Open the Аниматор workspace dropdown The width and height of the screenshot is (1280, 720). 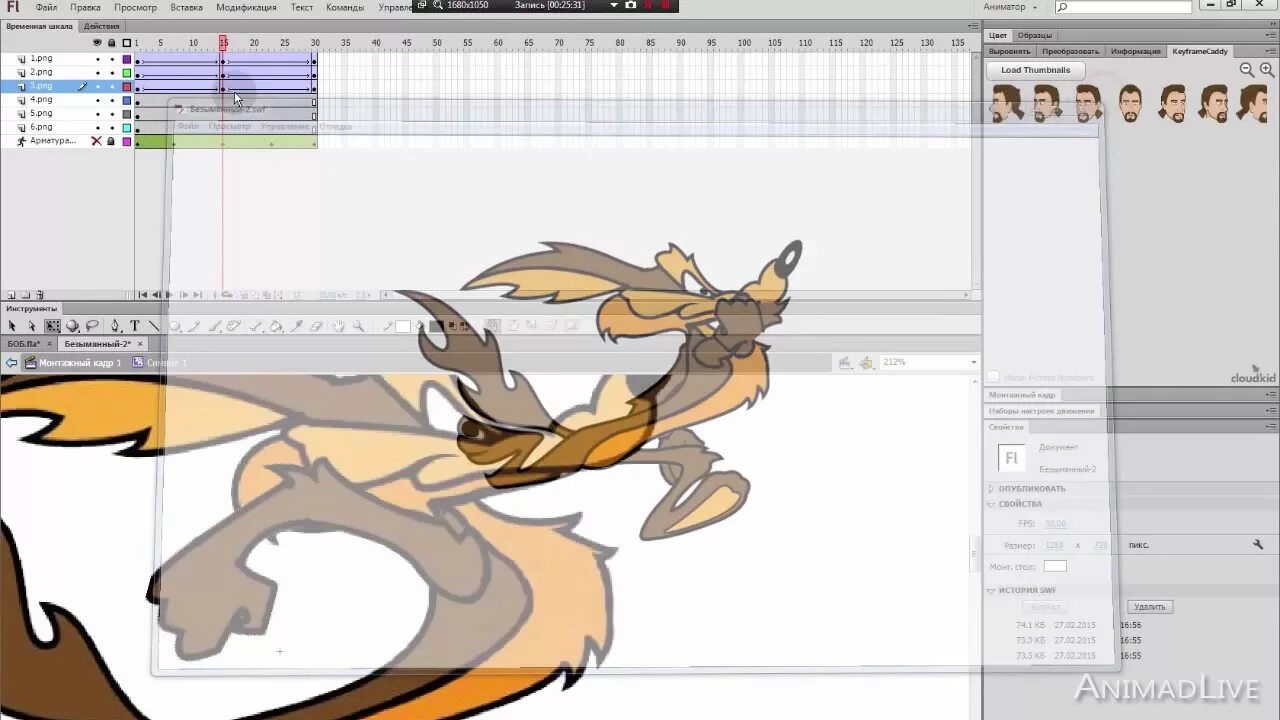[x=1011, y=7]
